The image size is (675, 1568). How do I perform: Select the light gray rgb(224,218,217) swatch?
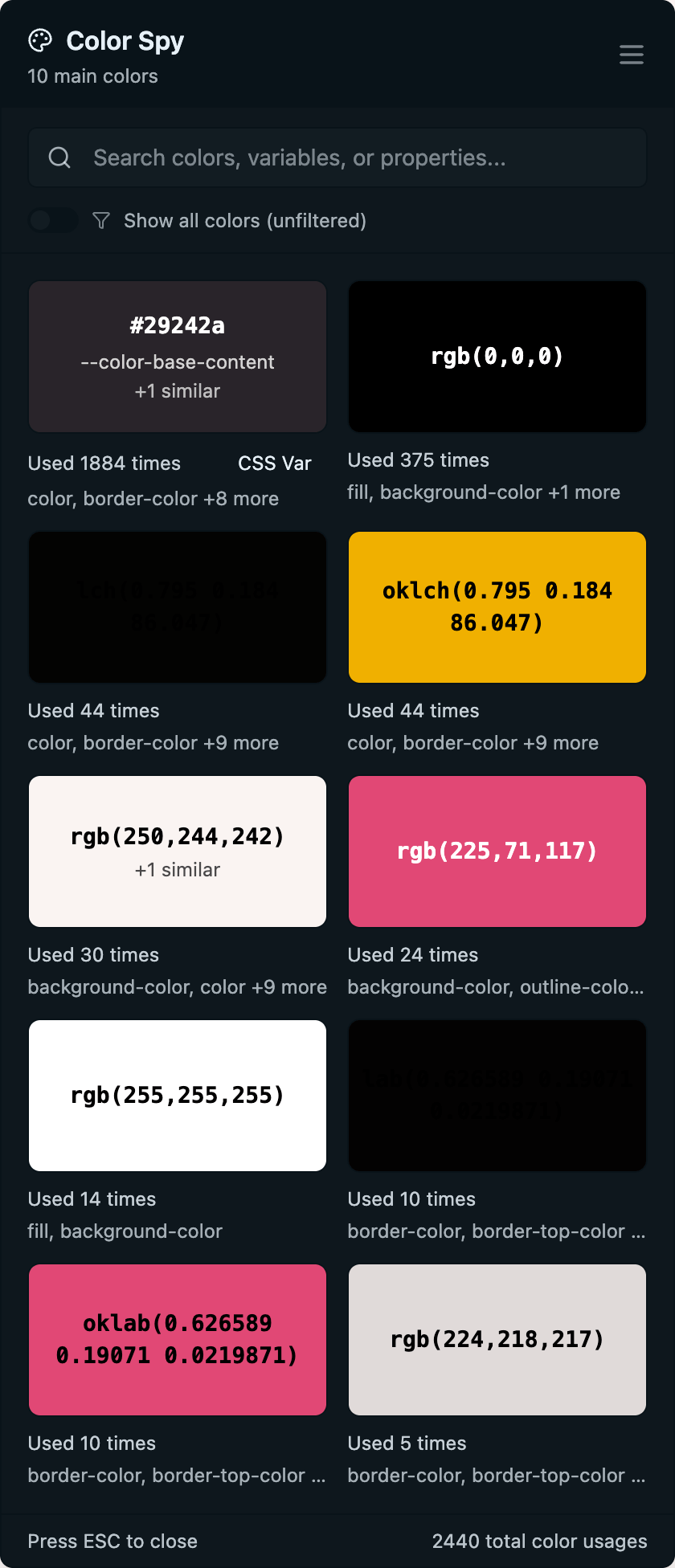click(497, 1340)
